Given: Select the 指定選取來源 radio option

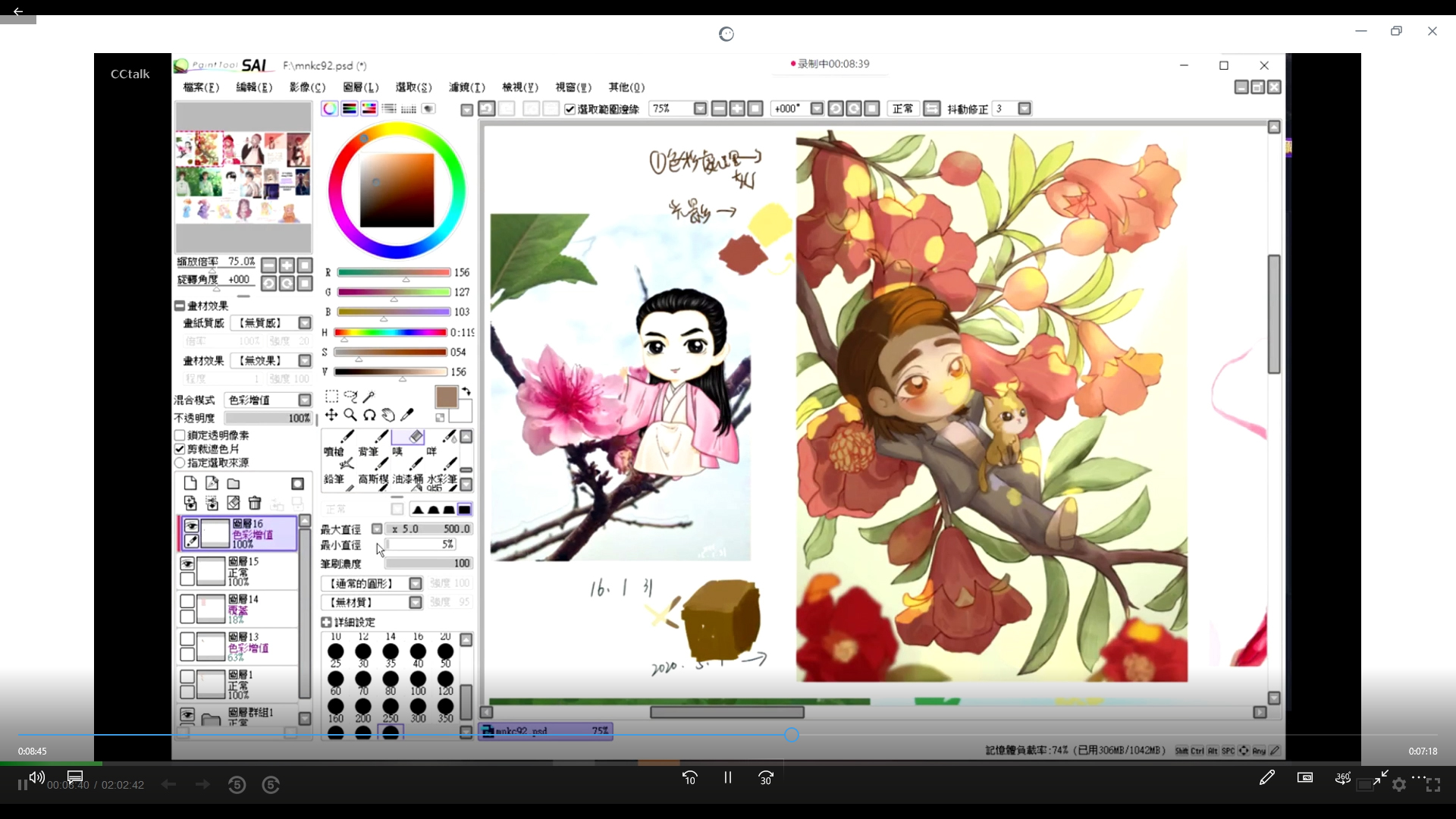Looking at the screenshot, I should click(x=180, y=463).
